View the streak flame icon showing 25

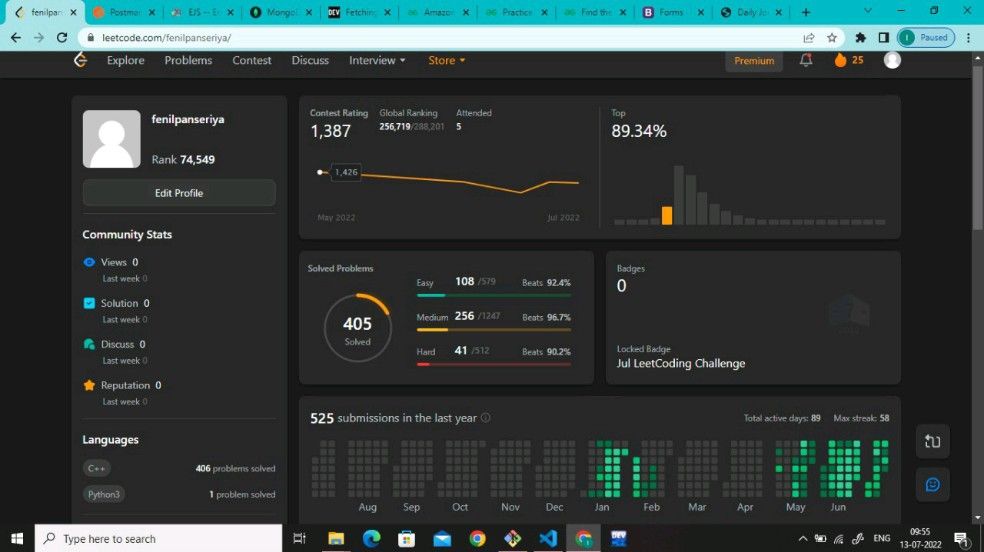coord(840,60)
